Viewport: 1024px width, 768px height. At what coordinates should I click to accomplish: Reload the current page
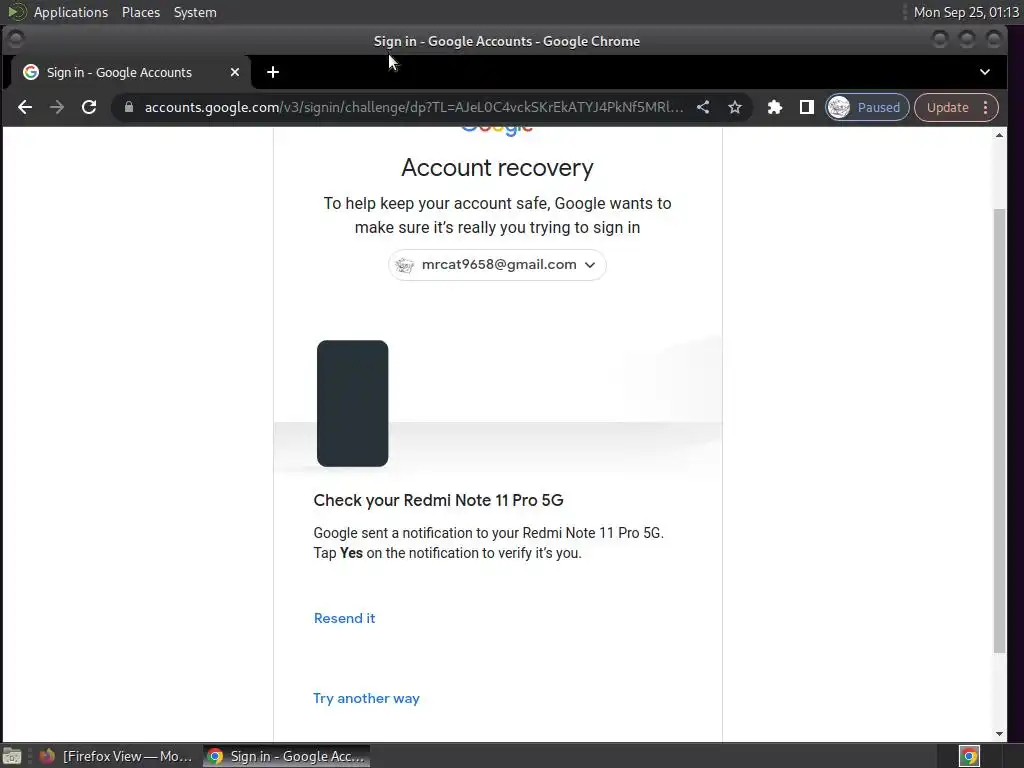coord(89,107)
